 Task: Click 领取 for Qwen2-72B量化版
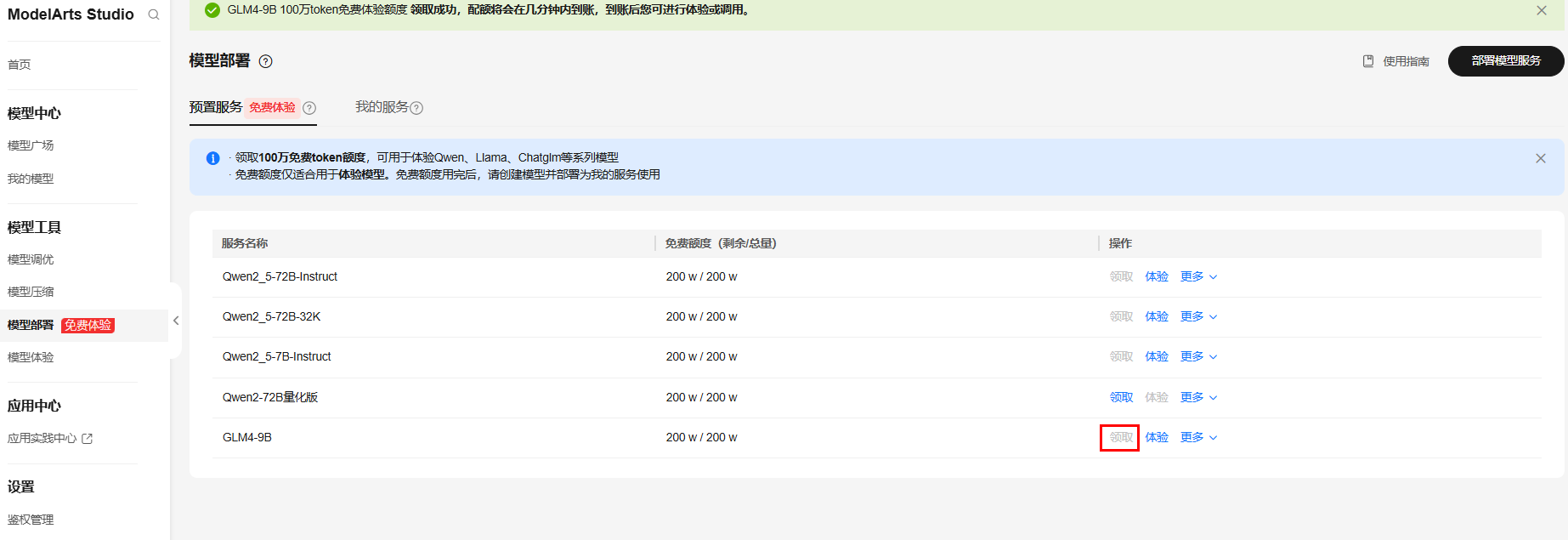[x=1121, y=397]
